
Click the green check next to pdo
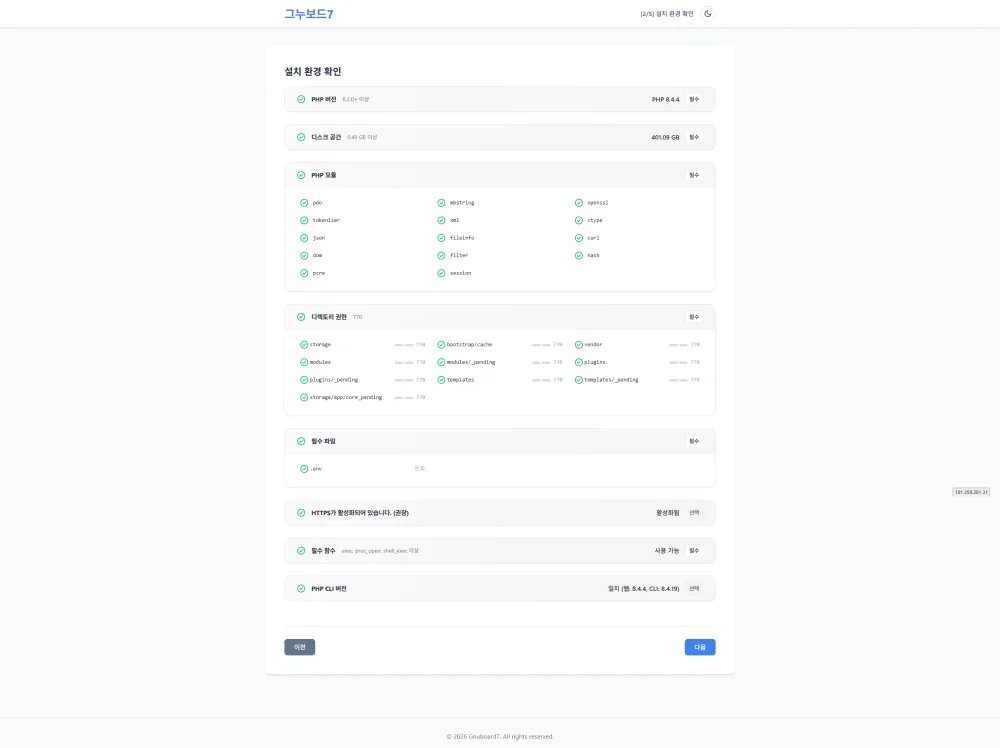[x=304, y=203]
